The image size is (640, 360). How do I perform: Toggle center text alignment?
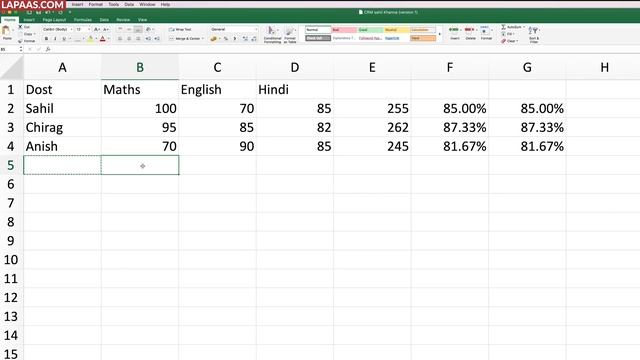pos(129,39)
